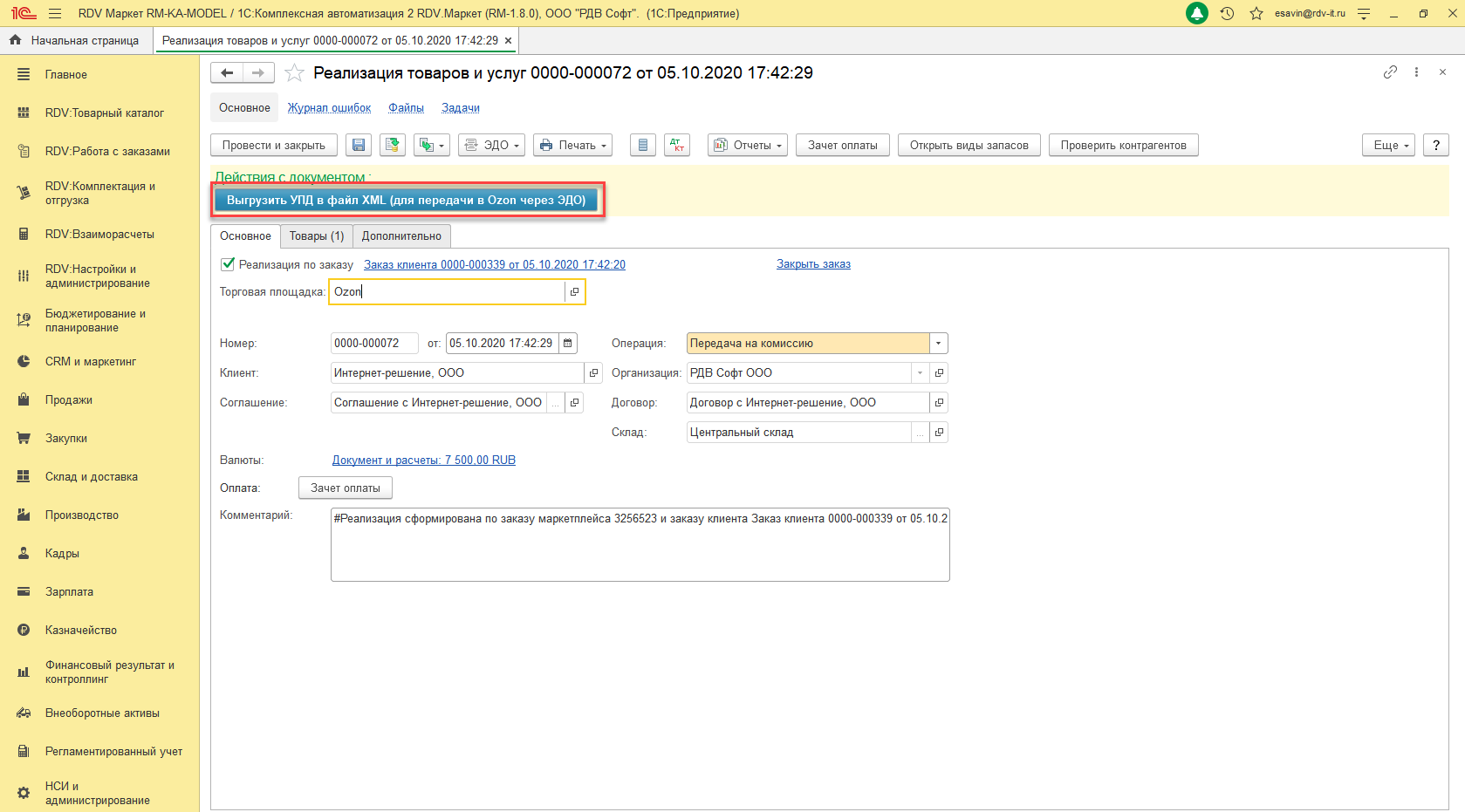Open the history clock icon in title bar
This screenshot has height=812, width=1465.
[1227, 14]
